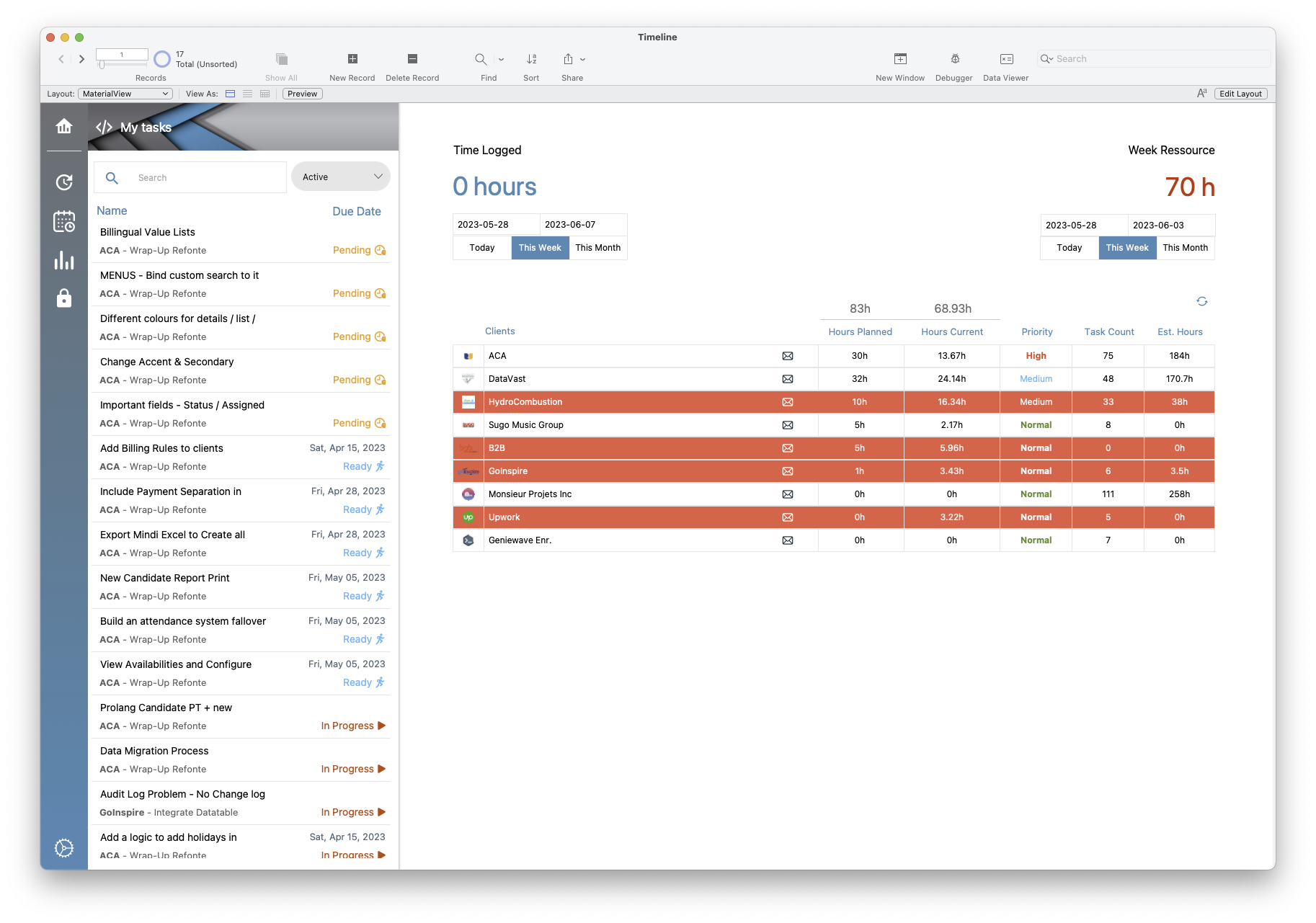Open the MaterialView layout dropdown
This screenshot has width=1316, height=923.
(125, 93)
